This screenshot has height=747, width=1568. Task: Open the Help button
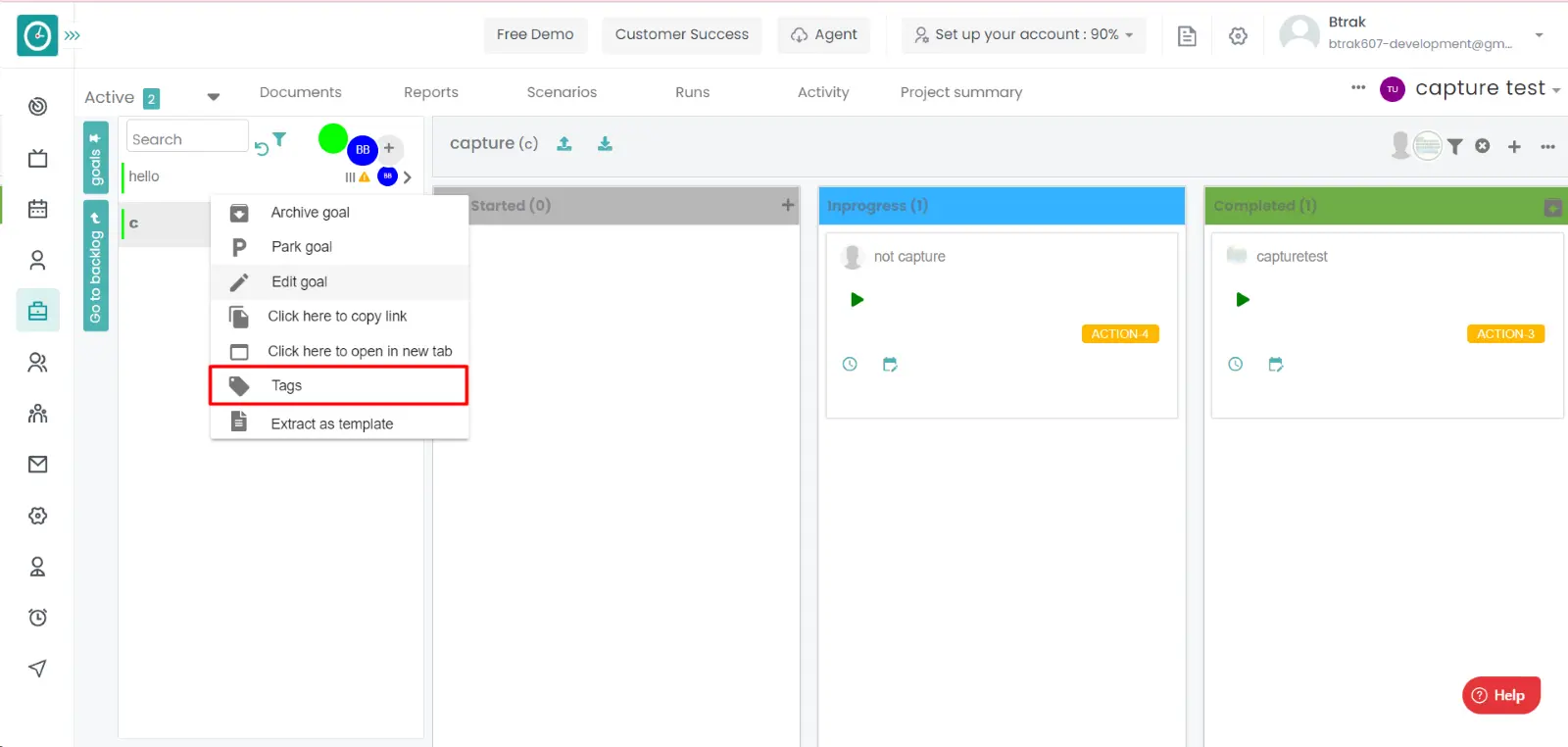click(1500, 695)
